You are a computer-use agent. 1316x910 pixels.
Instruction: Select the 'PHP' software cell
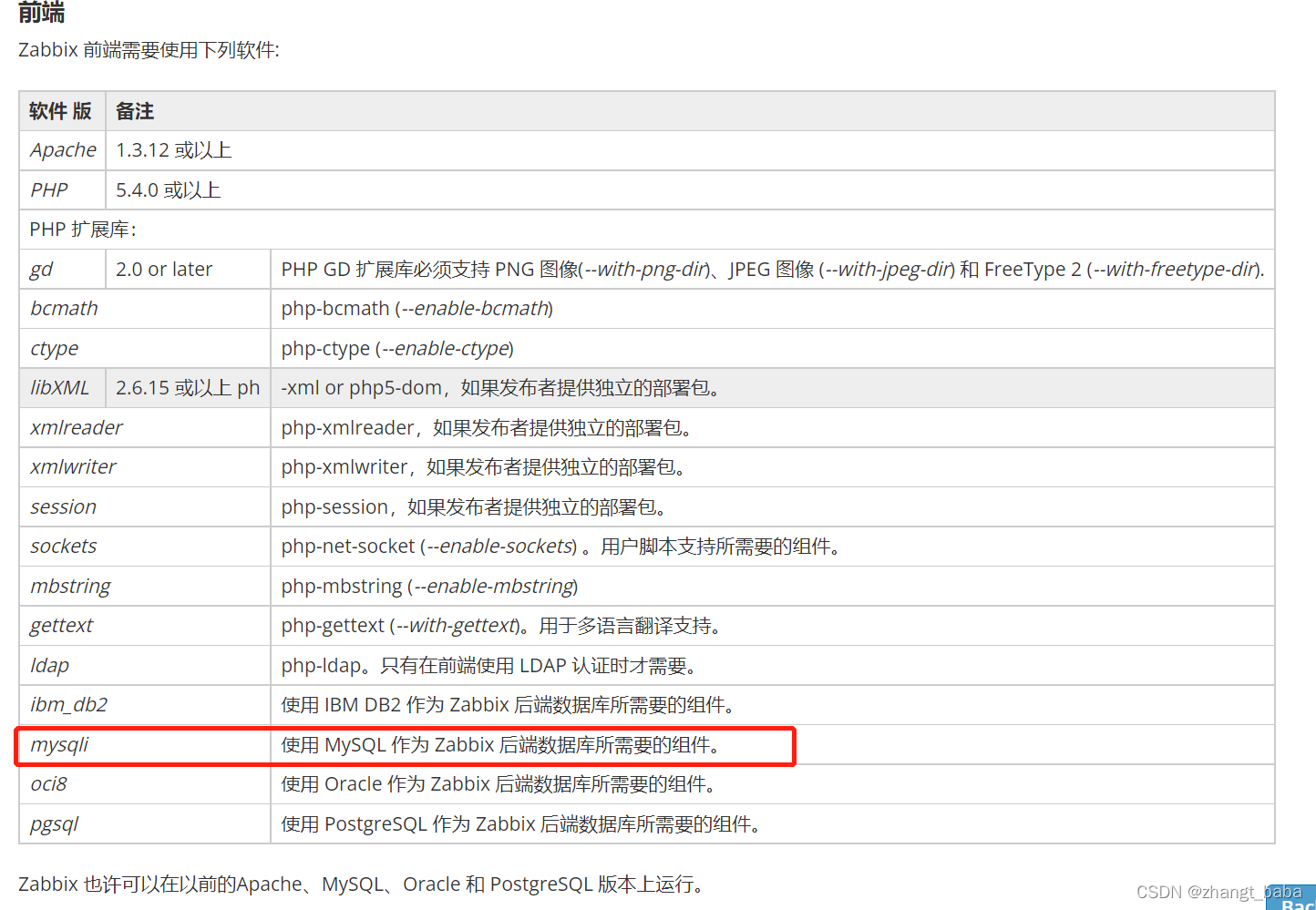click(x=63, y=190)
